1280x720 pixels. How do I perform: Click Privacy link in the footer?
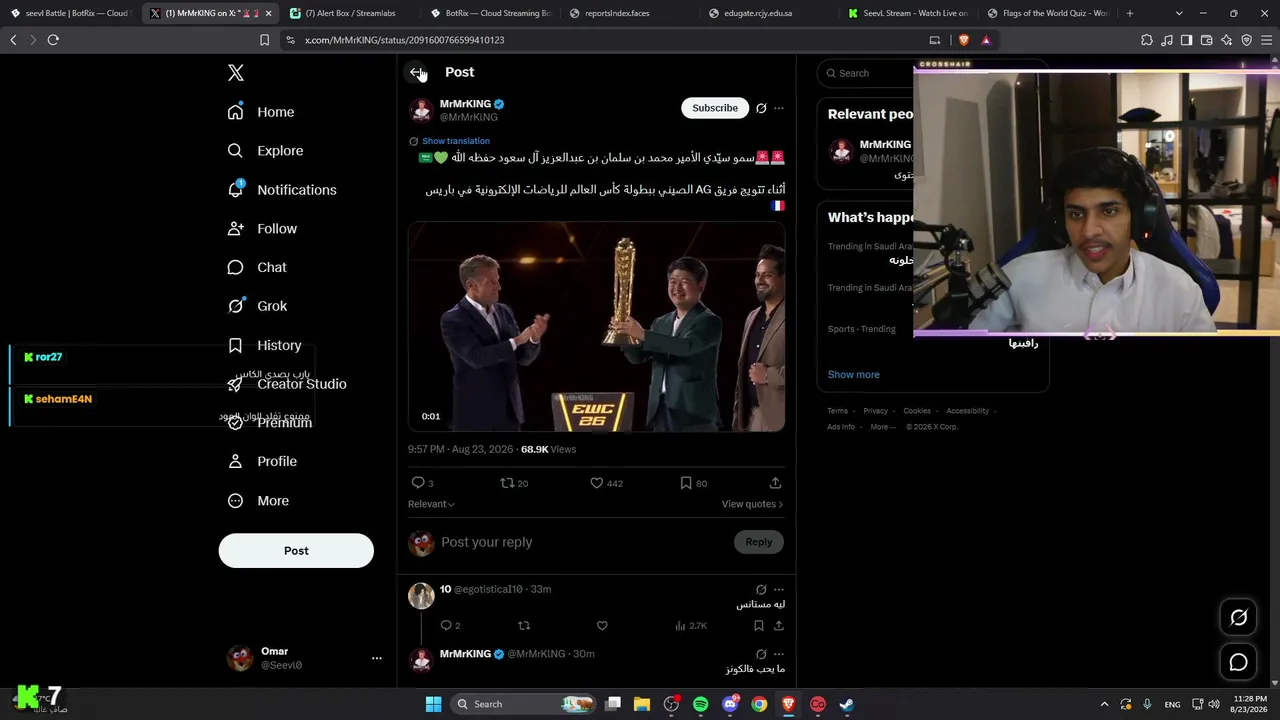point(876,411)
